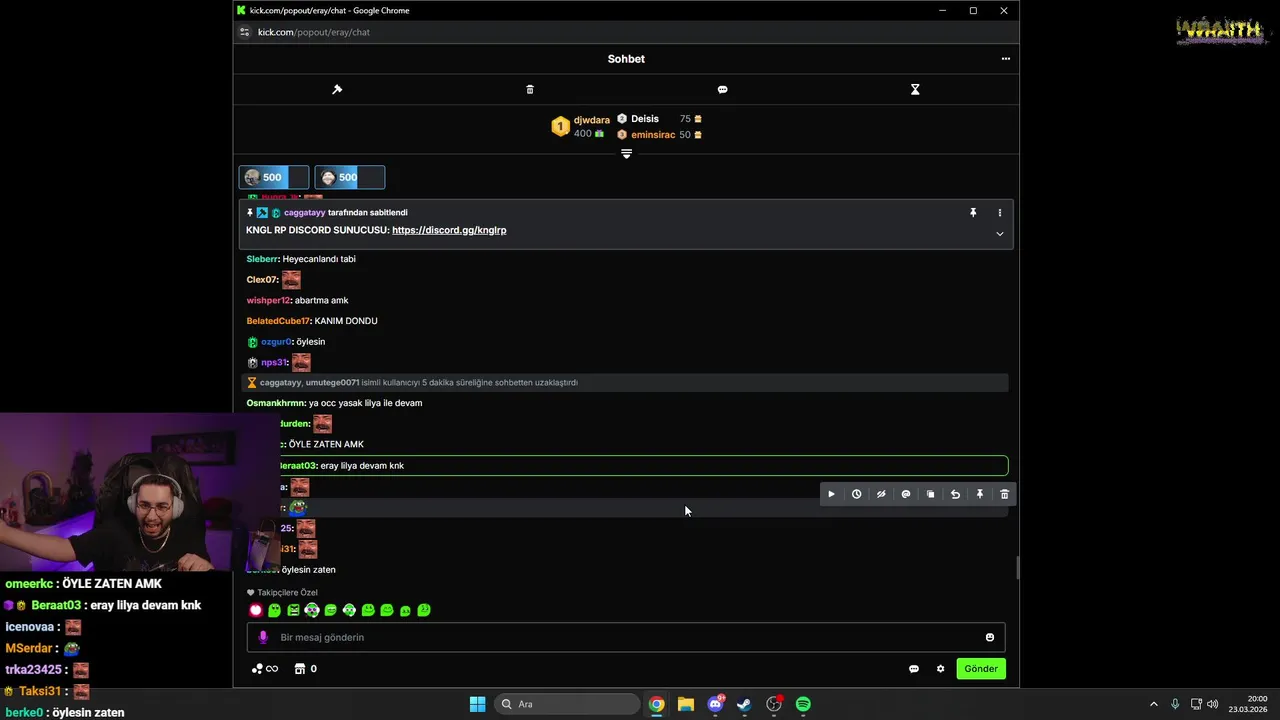Open Google Chrome from taskbar

[x=656, y=704]
